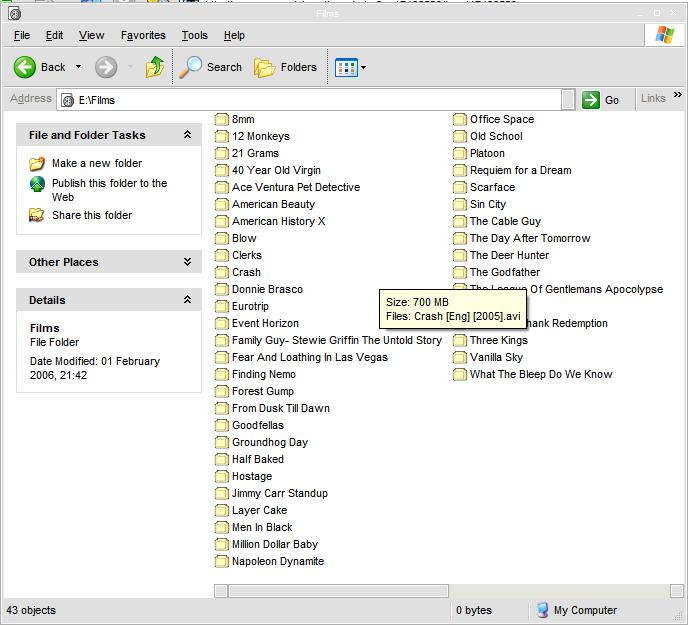Click the horizontal scrollbar left arrow
This screenshot has height=625, width=688.
coord(221,591)
